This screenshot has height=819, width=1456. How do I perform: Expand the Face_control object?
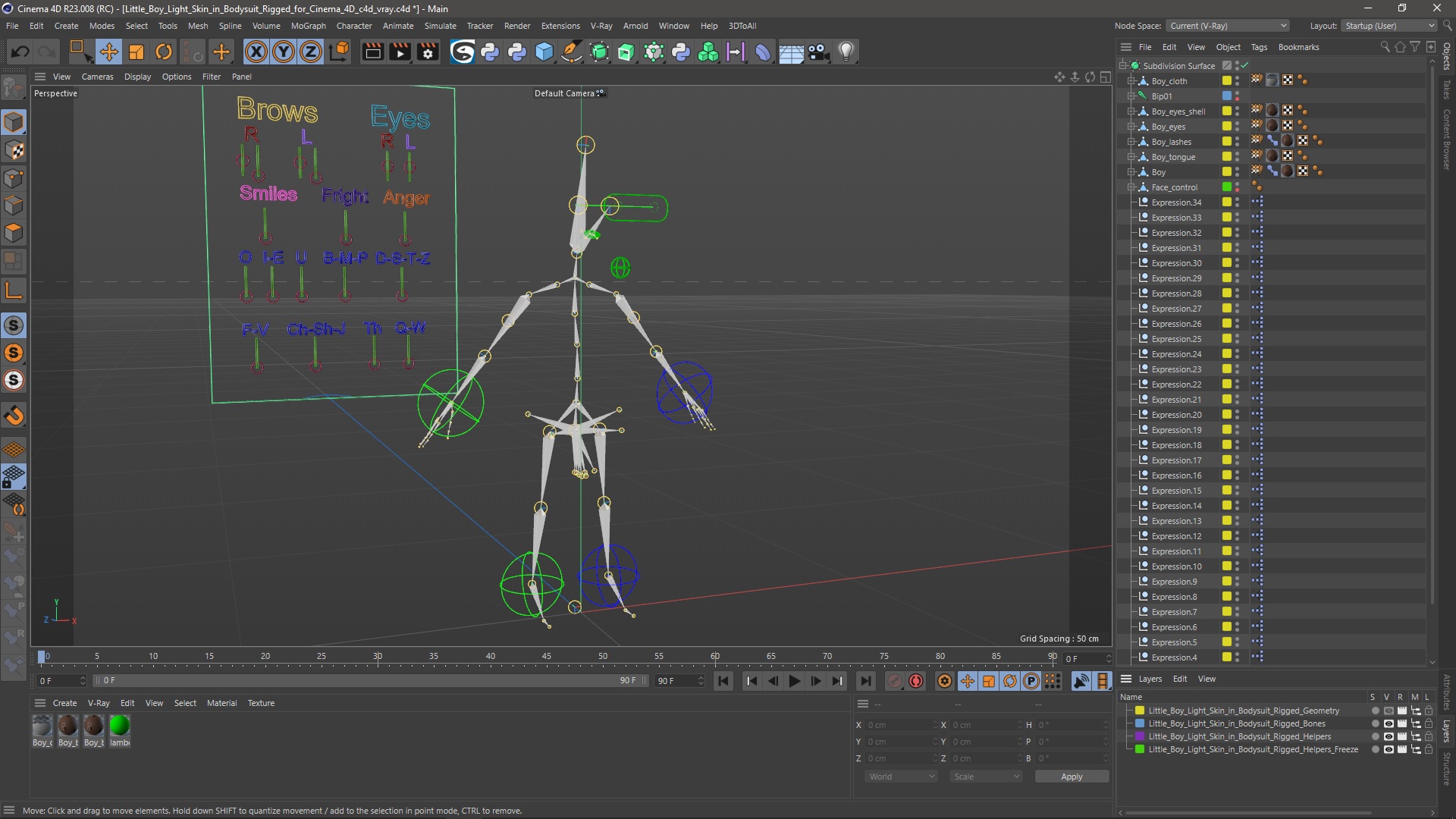pos(1131,187)
